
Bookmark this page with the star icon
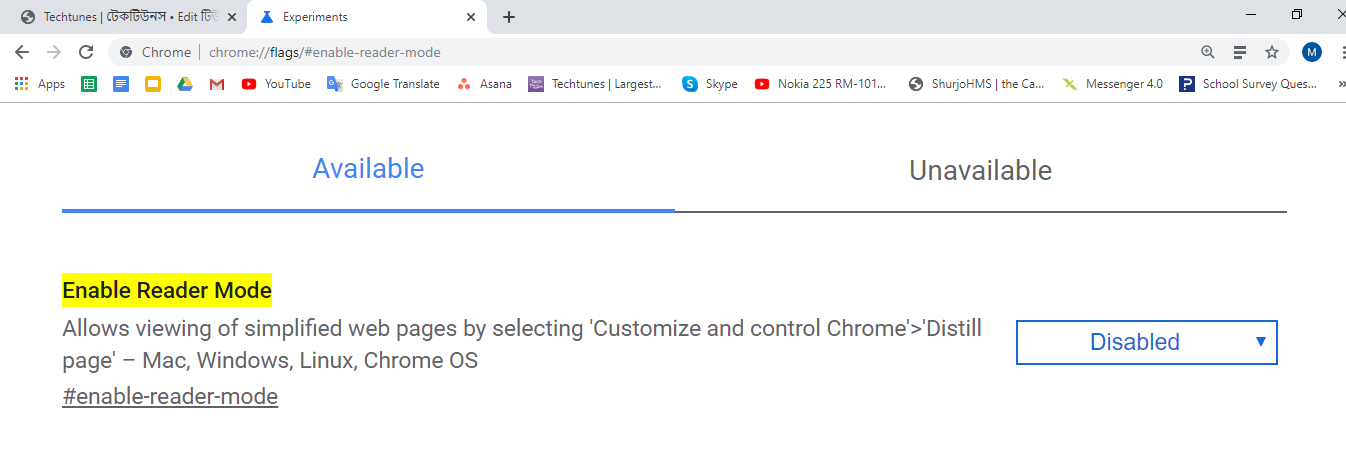pos(1272,52)
